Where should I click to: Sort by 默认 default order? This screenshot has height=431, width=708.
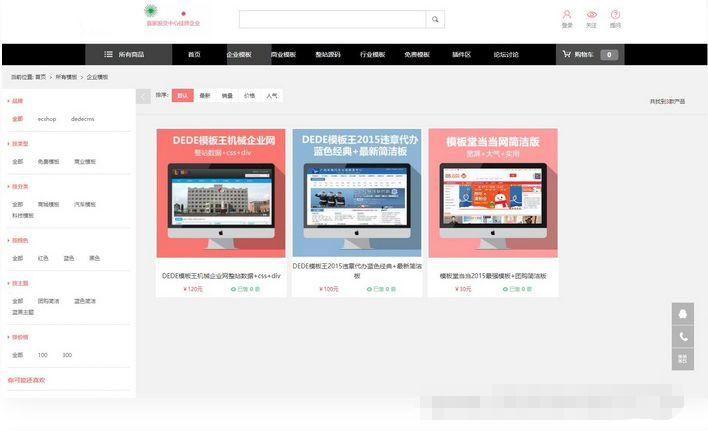[182, 96]
